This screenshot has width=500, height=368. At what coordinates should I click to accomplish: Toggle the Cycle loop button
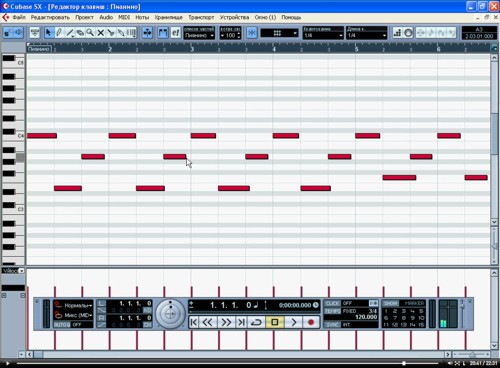pyautogui.click(x=256, y=322)
